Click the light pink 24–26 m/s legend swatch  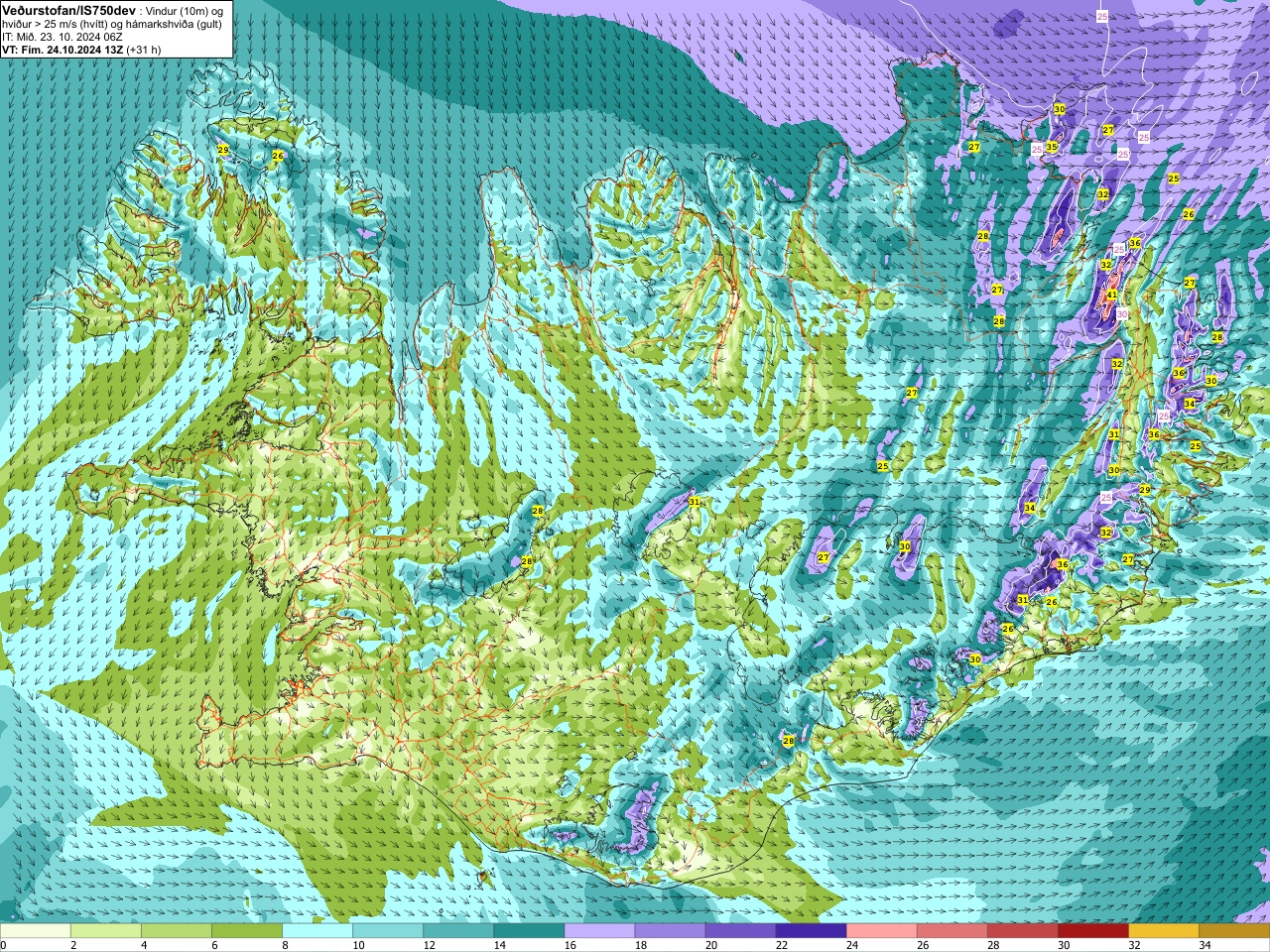(x=881, y=931)
